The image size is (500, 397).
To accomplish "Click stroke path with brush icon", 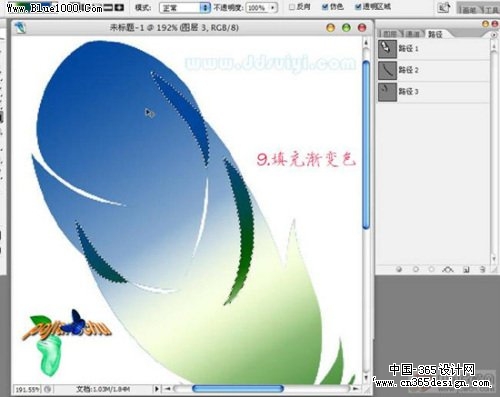I will point(415,269).
